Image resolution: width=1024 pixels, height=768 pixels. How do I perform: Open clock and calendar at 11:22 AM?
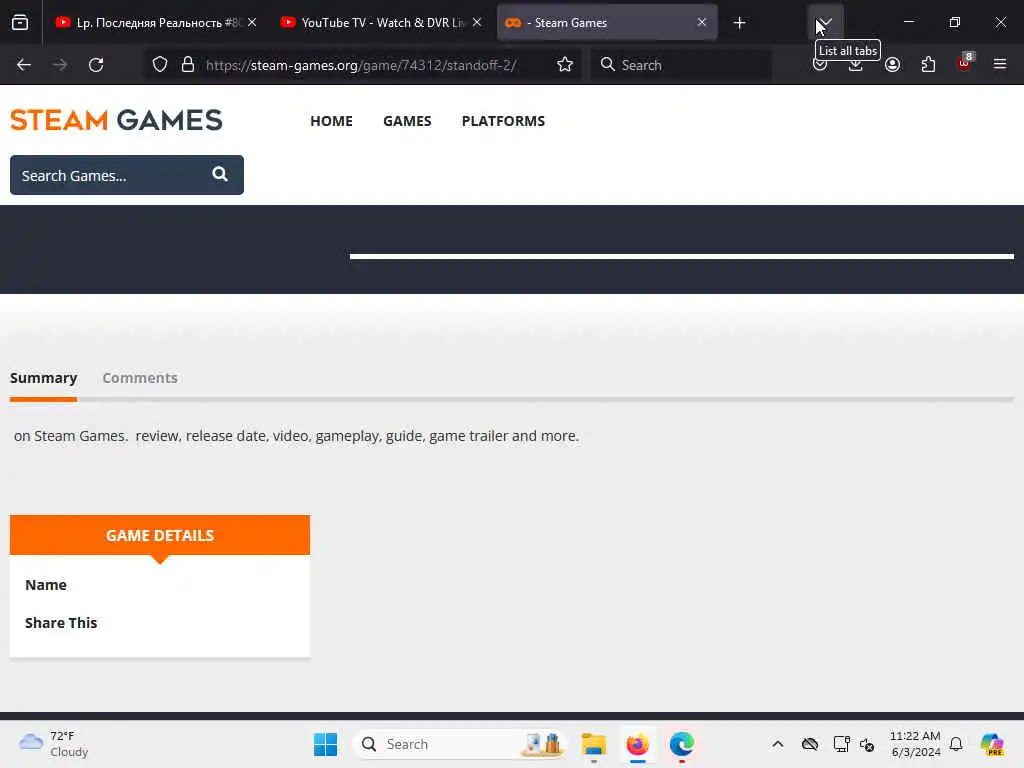(x=915, y=744)
